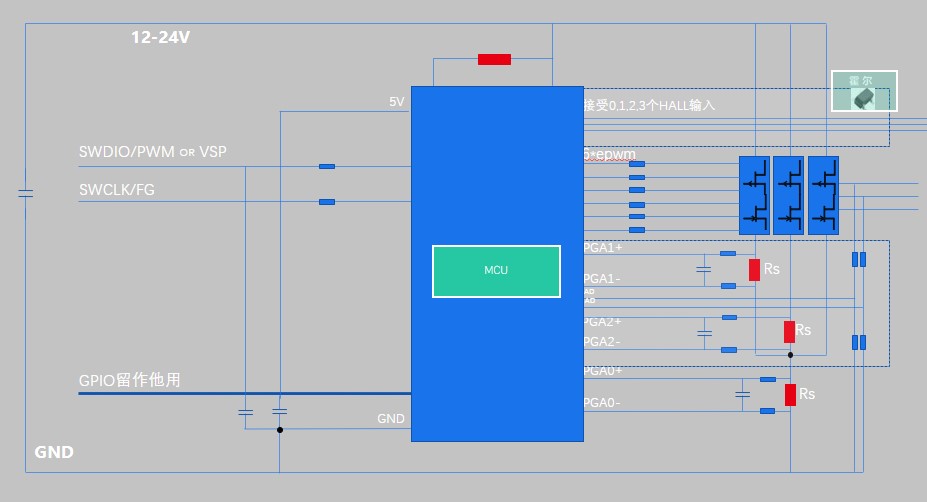Select the 6*epwm label

point(609,156)
